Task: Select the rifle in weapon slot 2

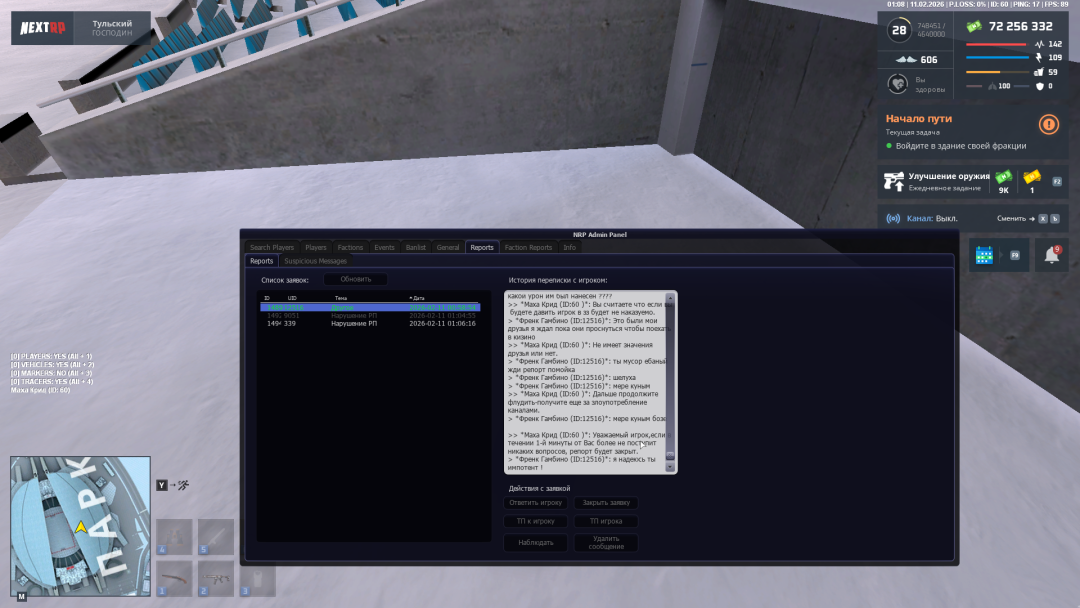Action: [x=216, y=579]
